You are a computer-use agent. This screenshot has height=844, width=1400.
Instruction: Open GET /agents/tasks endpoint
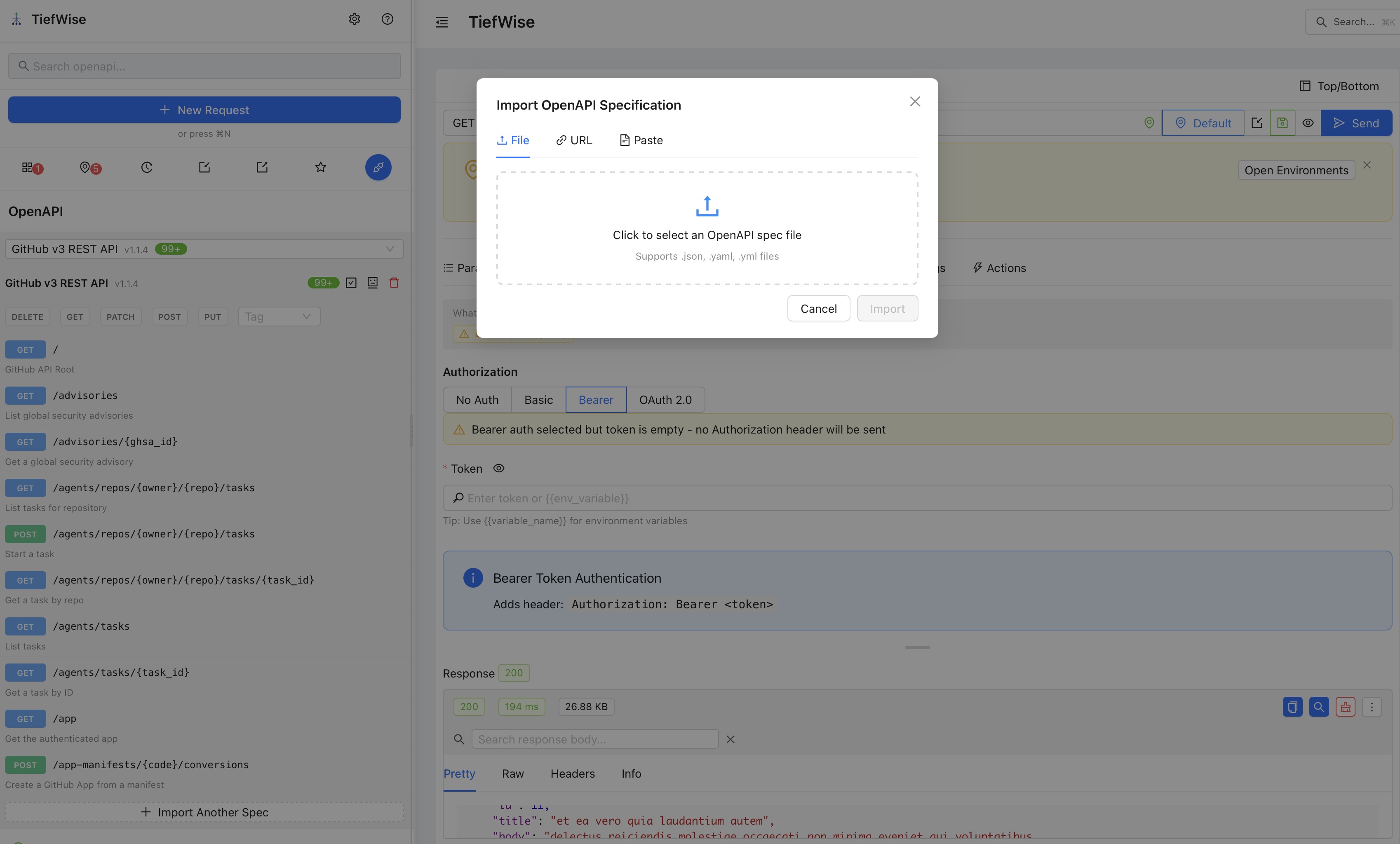[x=204, y=635]
